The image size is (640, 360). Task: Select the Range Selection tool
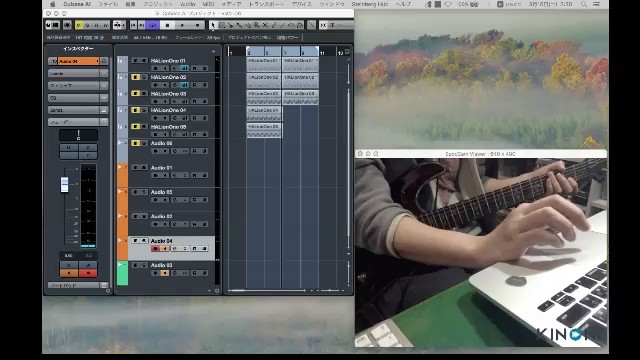222,25
